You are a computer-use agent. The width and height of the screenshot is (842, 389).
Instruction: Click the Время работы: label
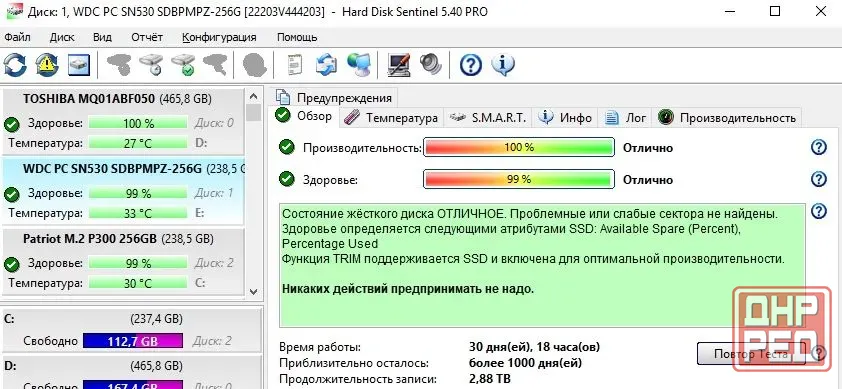(320, 347)
